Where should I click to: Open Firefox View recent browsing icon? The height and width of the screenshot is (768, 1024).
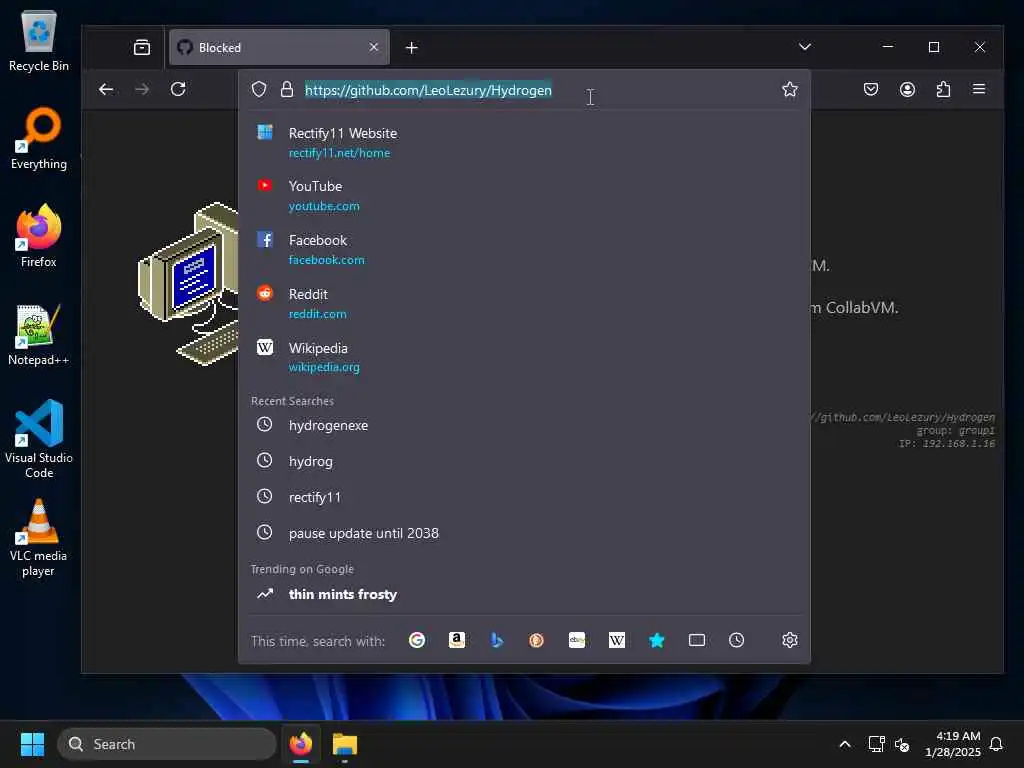(x=142, y=47)
